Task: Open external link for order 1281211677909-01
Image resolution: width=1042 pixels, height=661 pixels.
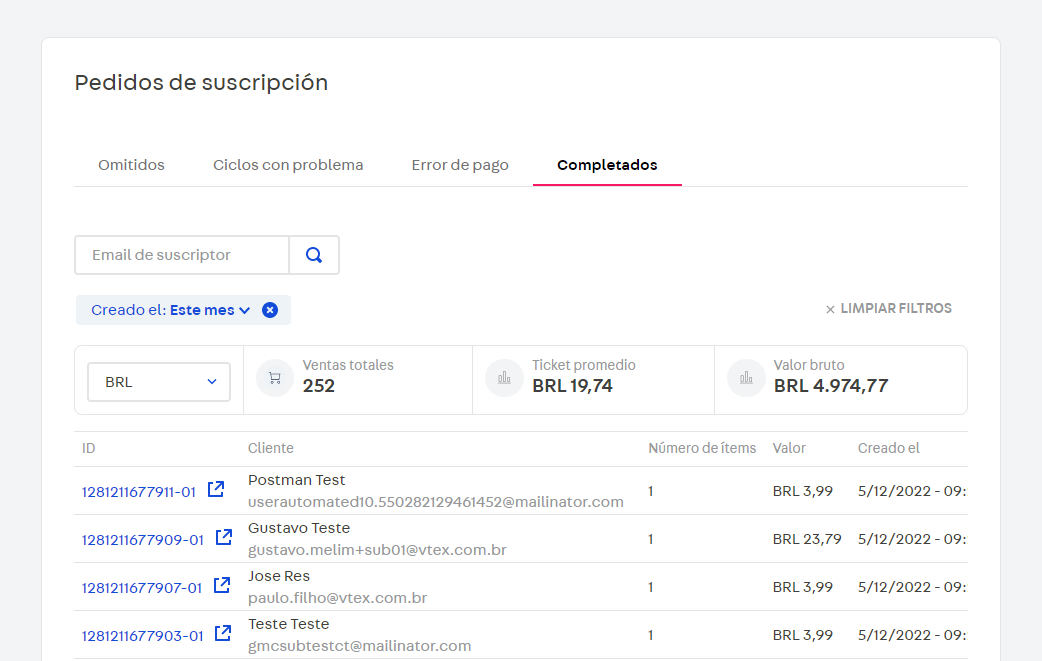Action: (x=222, y=537)
